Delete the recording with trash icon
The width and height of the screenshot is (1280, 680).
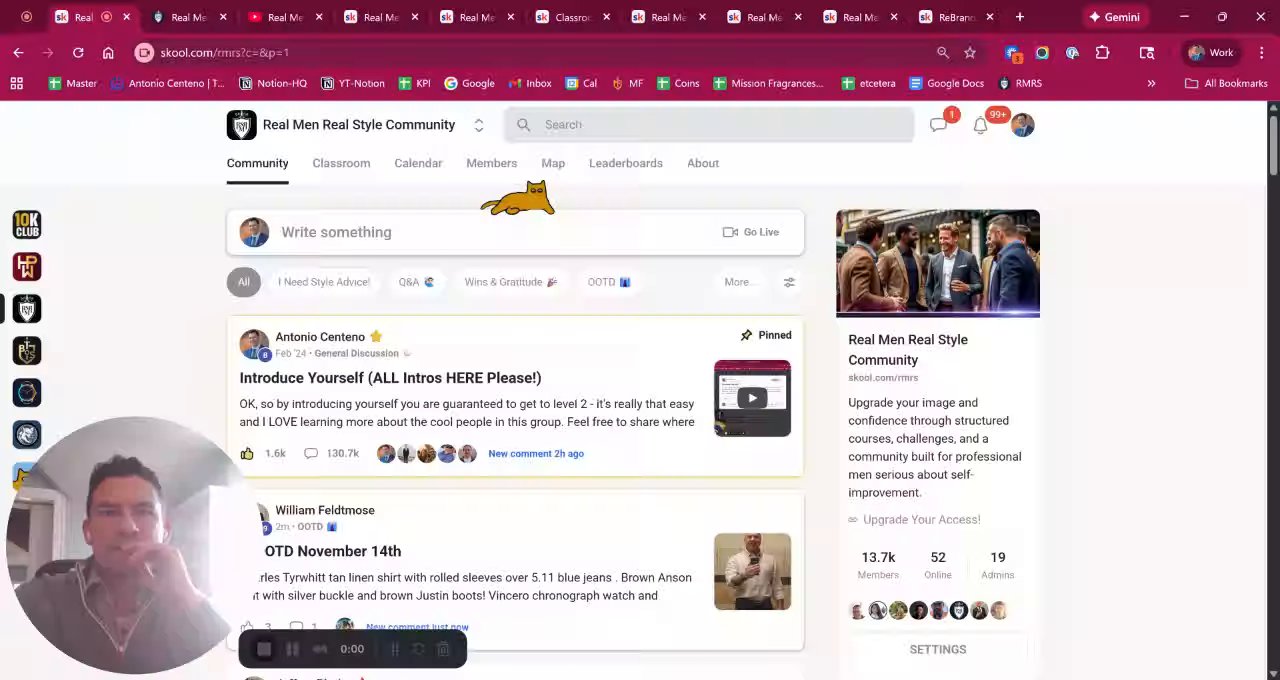pyautogui.click(x=443, y=649)
